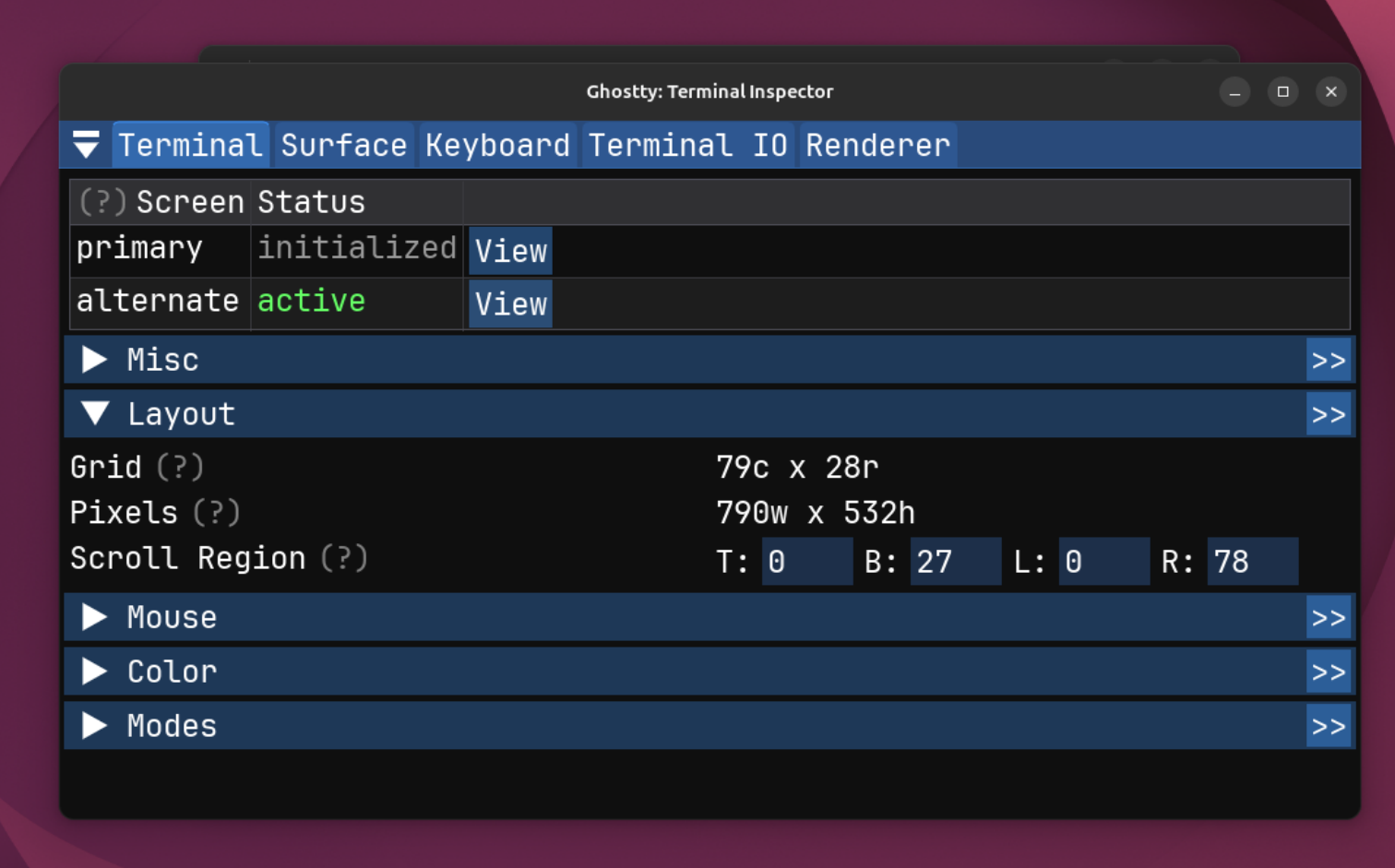This screenshot has width=1395, height=868.
Task: Click the scroll region L input field
Action: (1104, 562)
